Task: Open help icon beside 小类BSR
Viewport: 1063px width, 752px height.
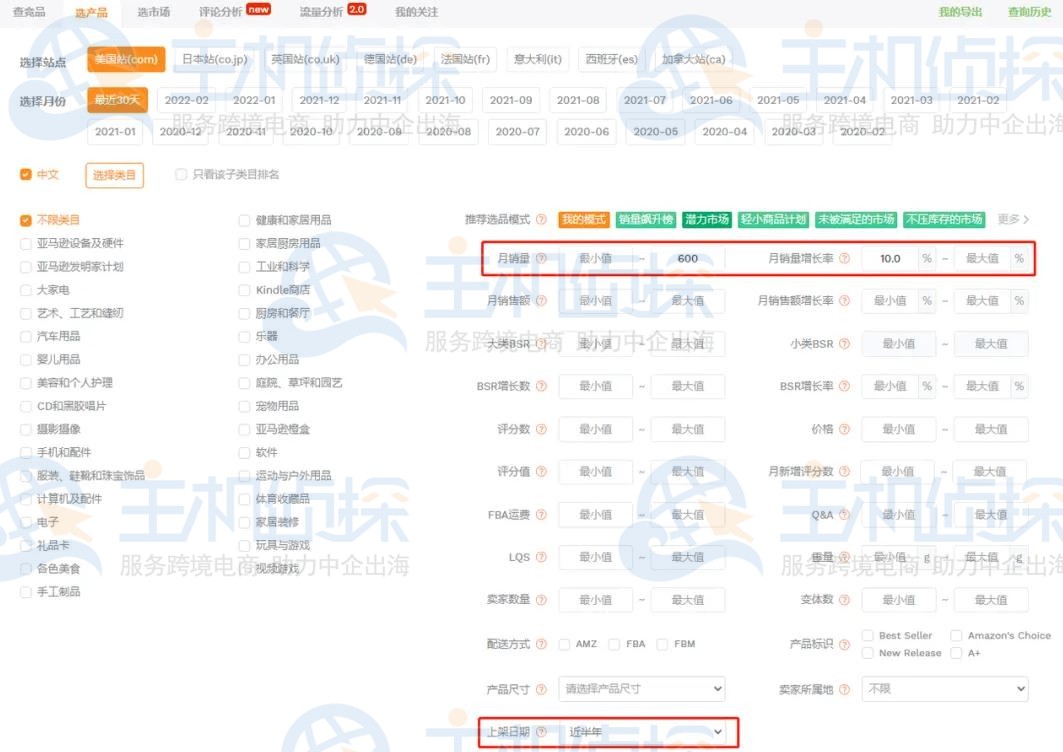Action: [844, 344]
